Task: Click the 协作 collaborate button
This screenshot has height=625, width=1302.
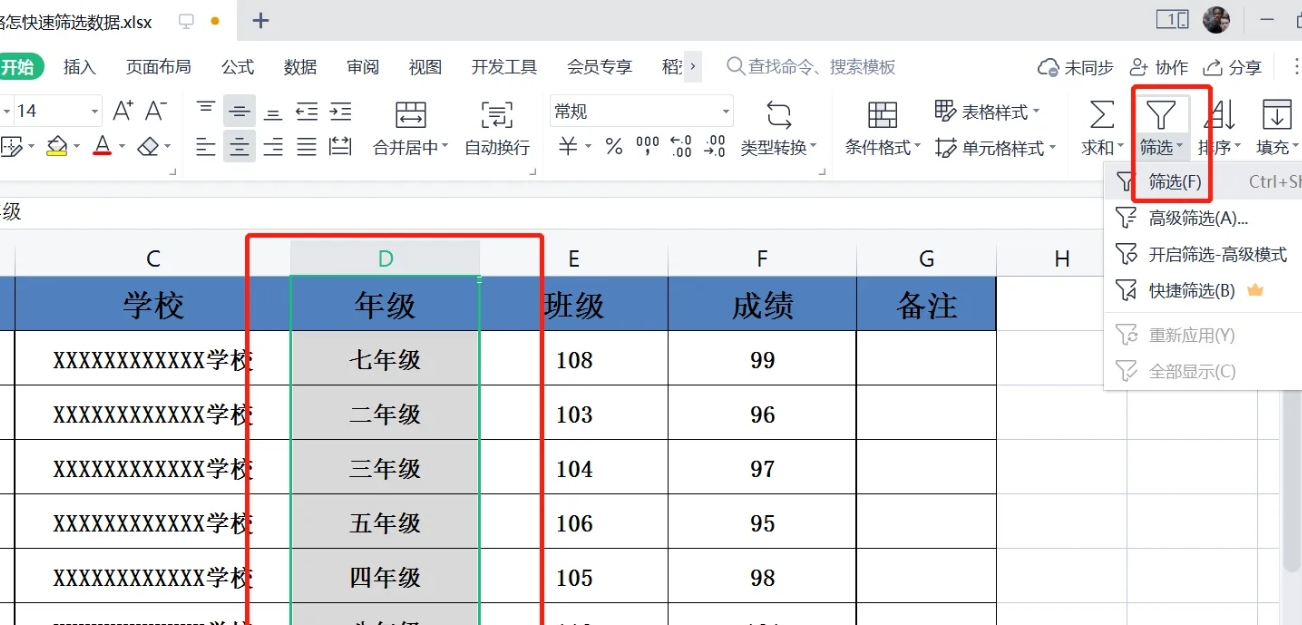Action: [1159, 67]
